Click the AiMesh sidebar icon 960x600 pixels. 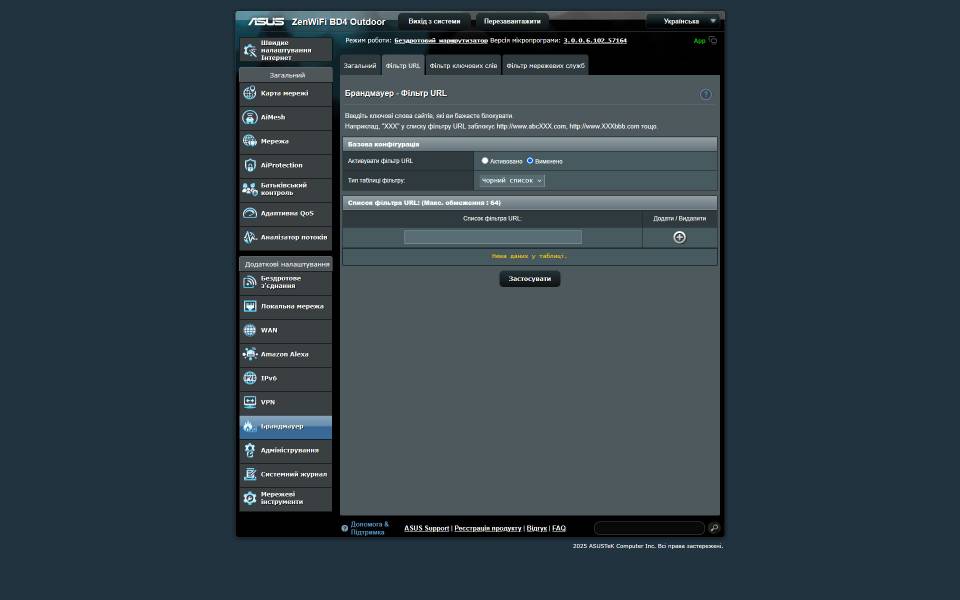[250, 117]
